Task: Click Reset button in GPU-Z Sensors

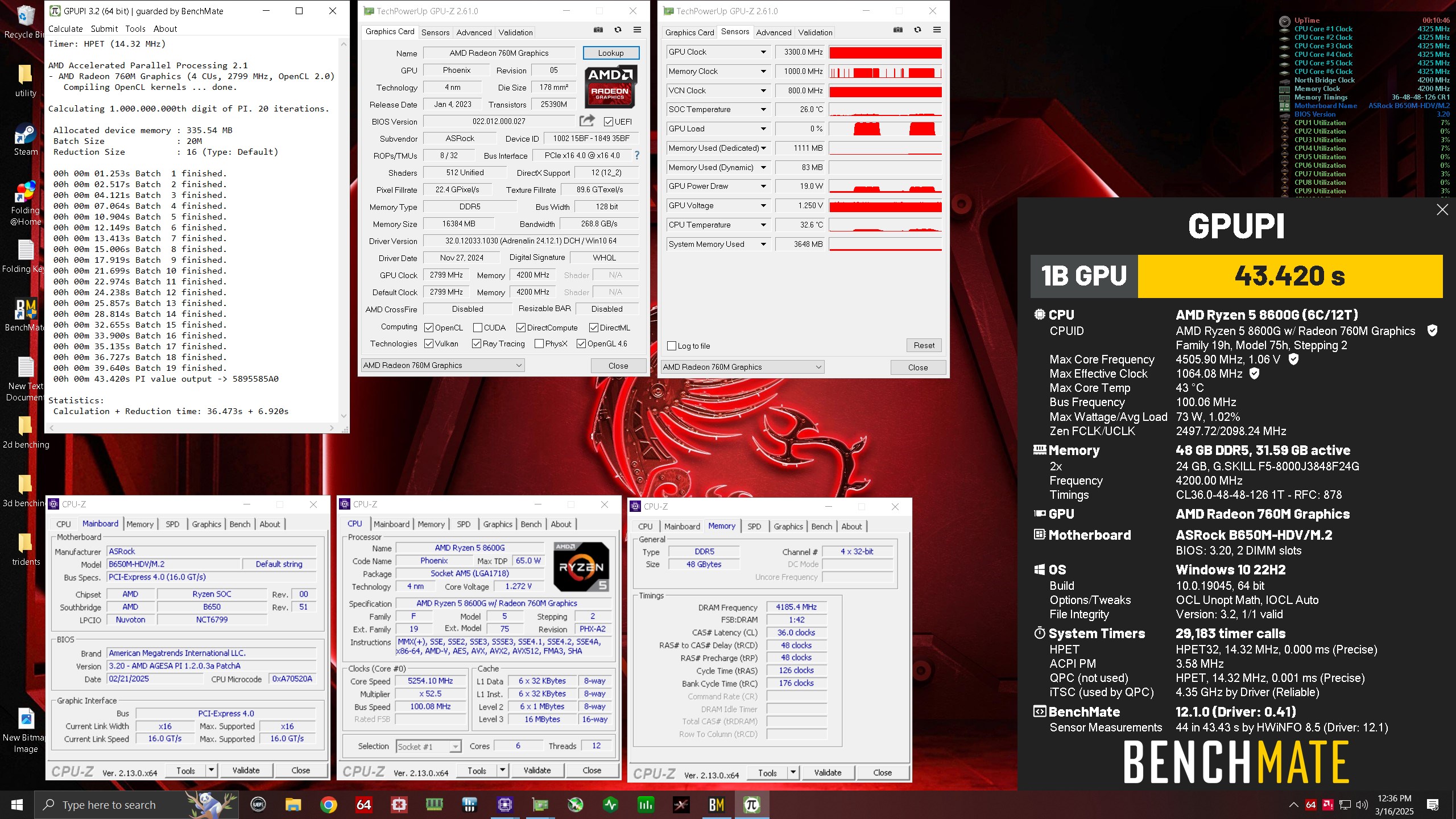Action: (x=924, y=345)
